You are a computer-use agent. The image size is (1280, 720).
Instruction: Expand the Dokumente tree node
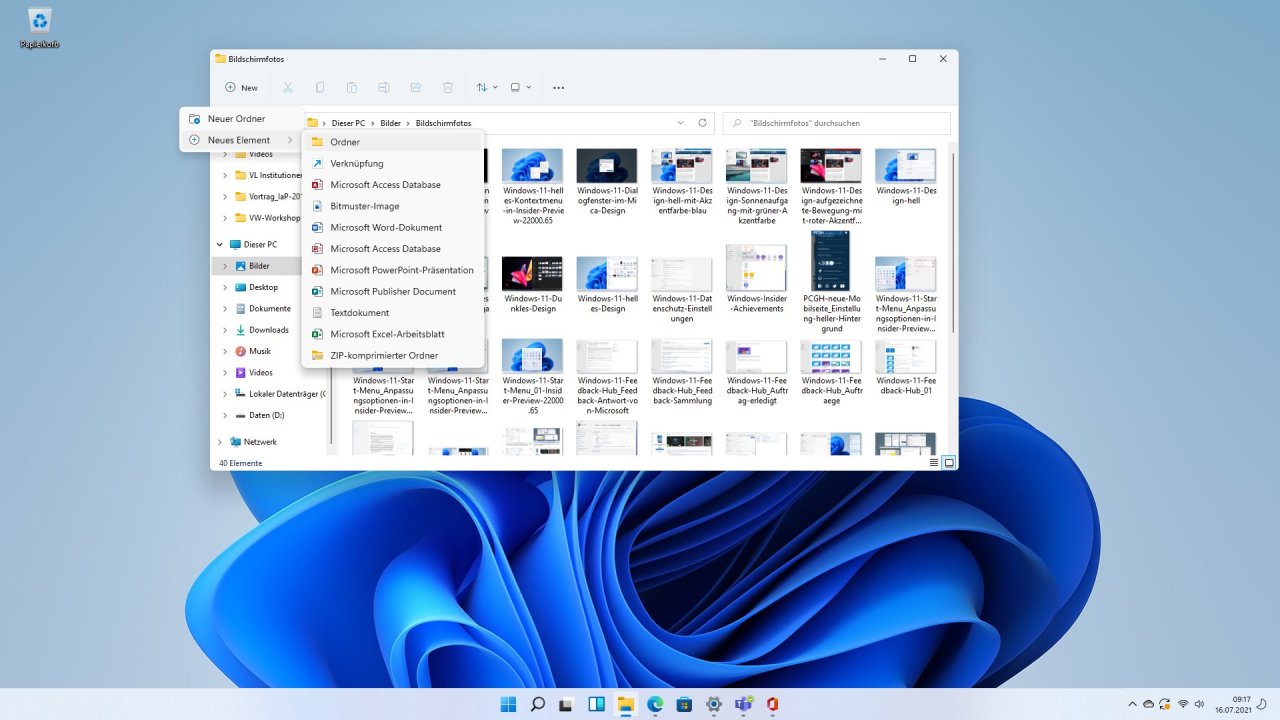click(225, 309)
